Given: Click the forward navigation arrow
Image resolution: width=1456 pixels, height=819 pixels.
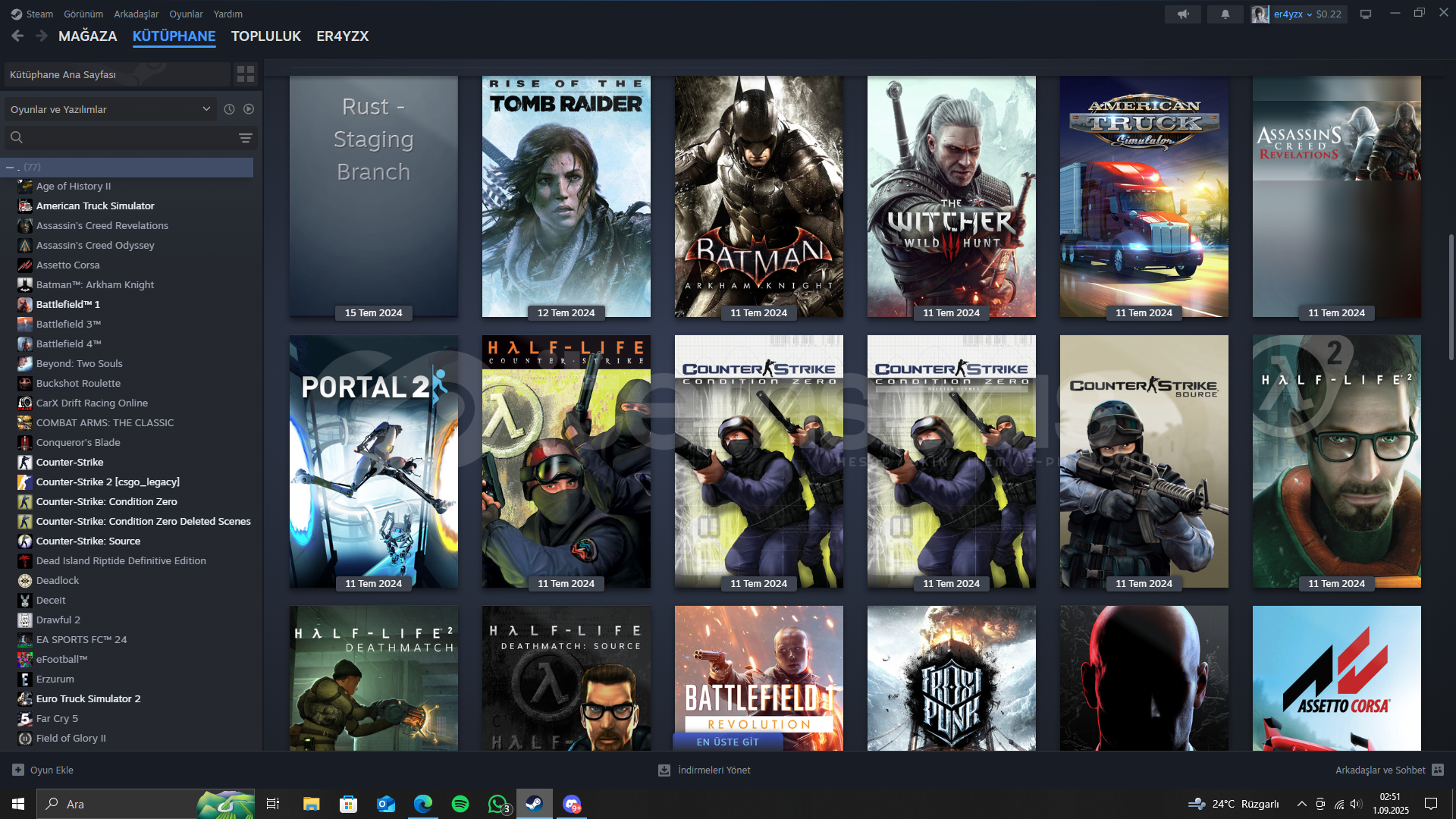Looking at the screenshot, I should click(42, 36).
